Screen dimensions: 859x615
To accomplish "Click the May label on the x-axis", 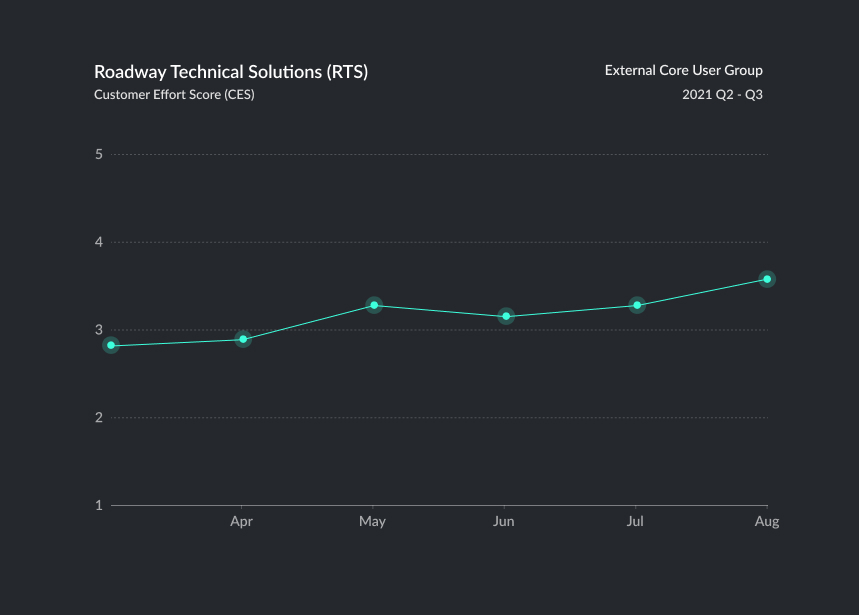I will 372,522.
